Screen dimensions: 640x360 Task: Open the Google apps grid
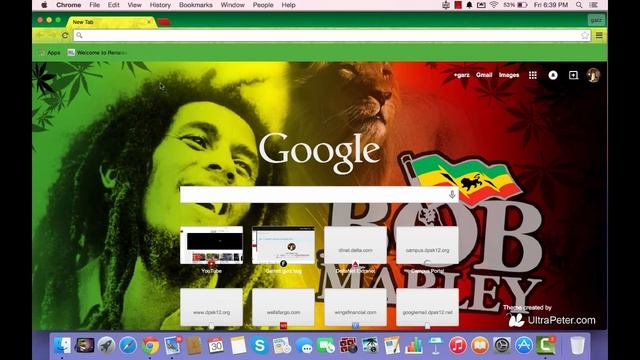(533, 75)
